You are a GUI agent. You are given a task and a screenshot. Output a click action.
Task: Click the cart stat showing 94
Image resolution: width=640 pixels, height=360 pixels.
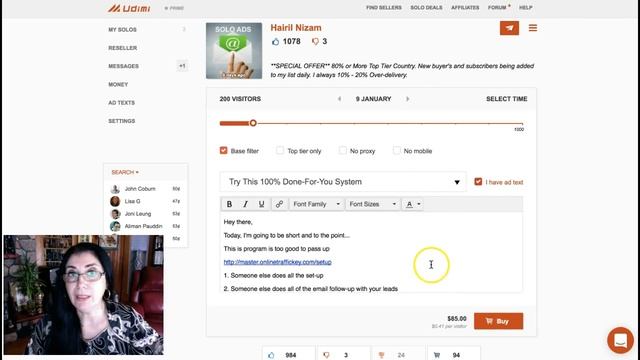pos(454,355)
